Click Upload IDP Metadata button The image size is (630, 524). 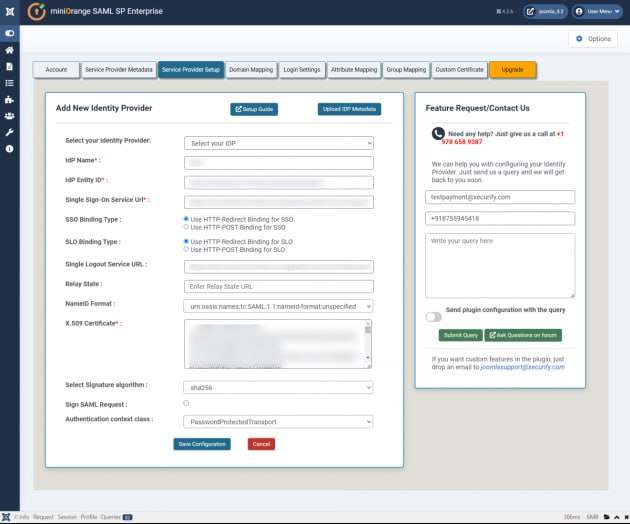[x=349, y=109]
